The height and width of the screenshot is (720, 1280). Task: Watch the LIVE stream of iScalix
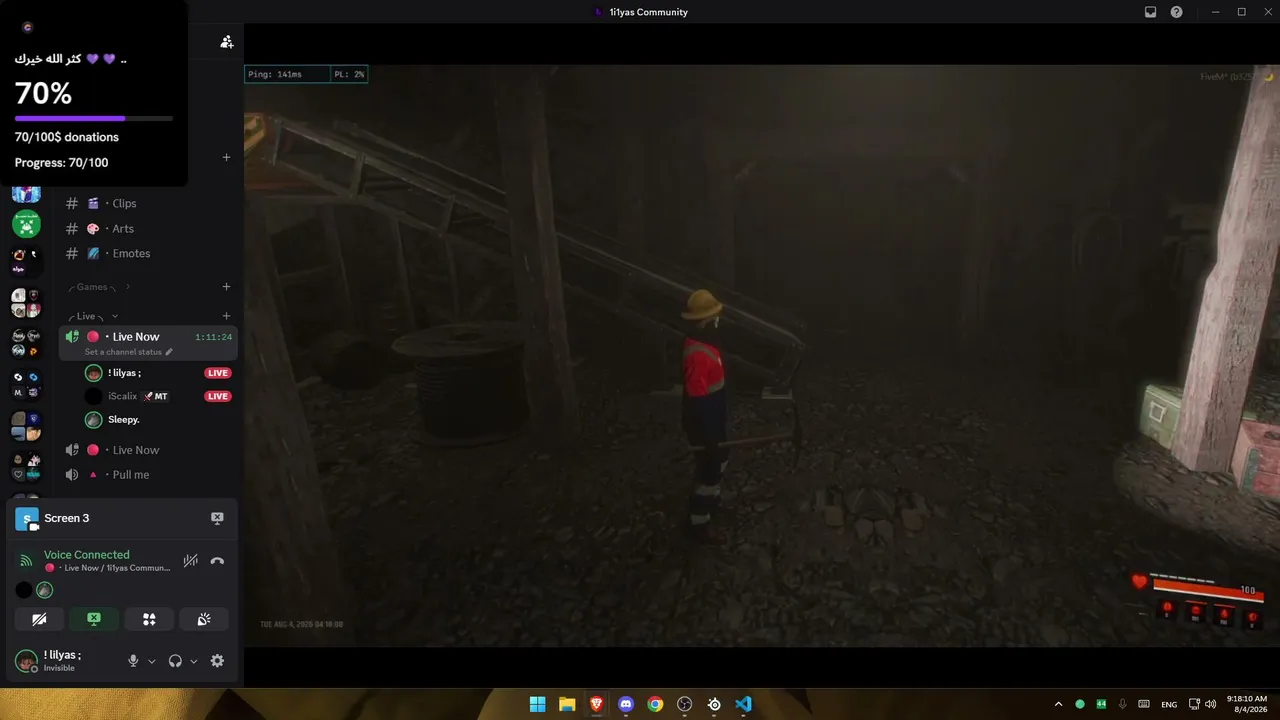[x=218, y=396]
